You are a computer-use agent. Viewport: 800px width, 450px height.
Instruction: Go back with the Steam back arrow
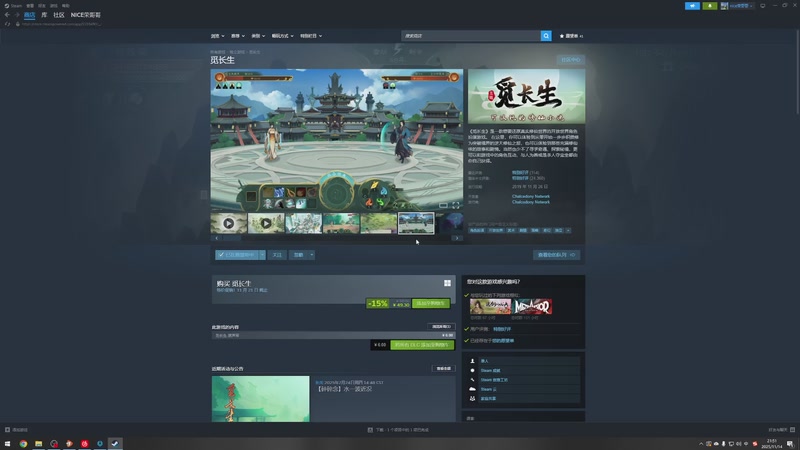(7, 15)
